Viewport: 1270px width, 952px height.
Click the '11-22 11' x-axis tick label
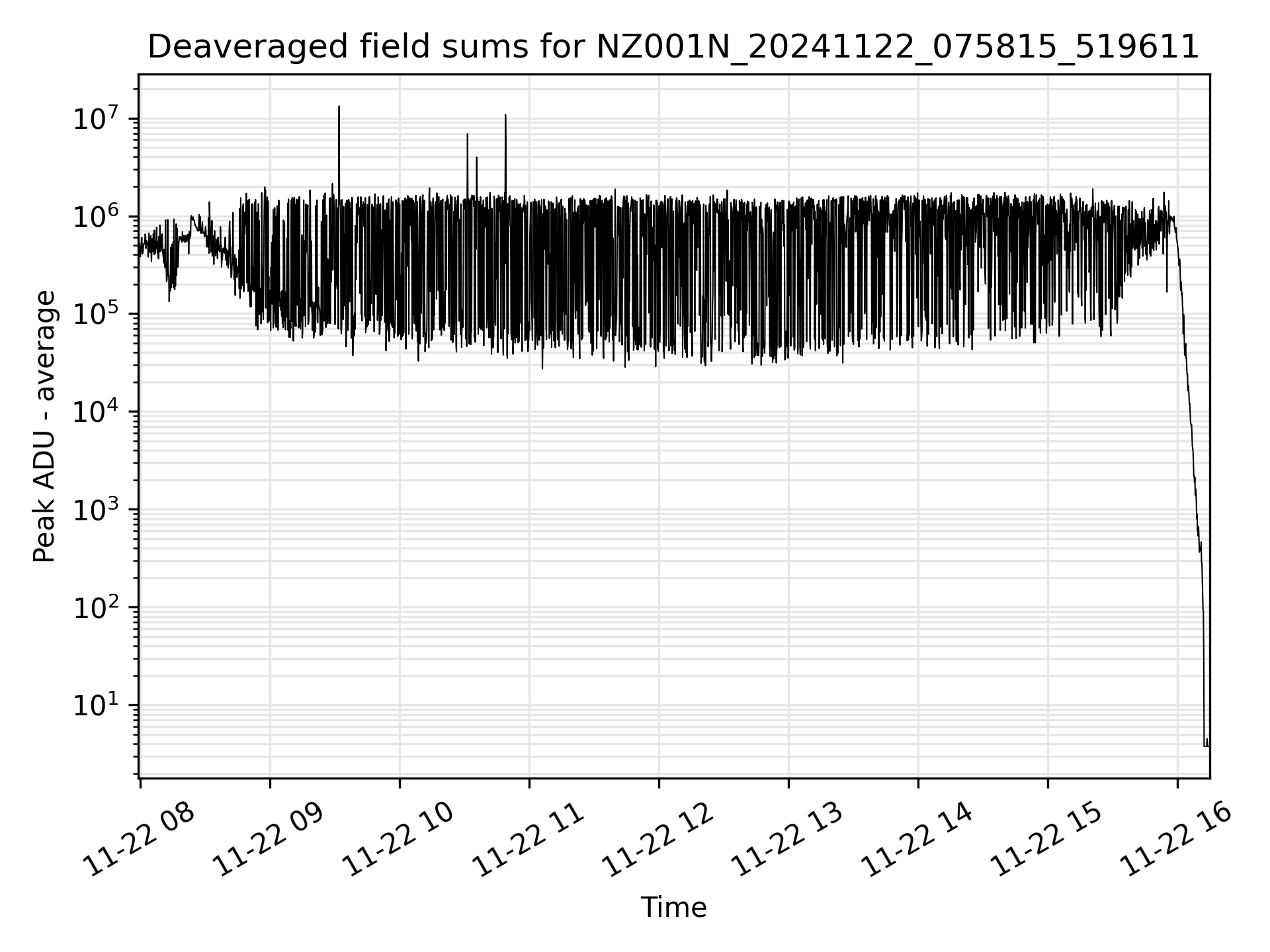[529, 840]
